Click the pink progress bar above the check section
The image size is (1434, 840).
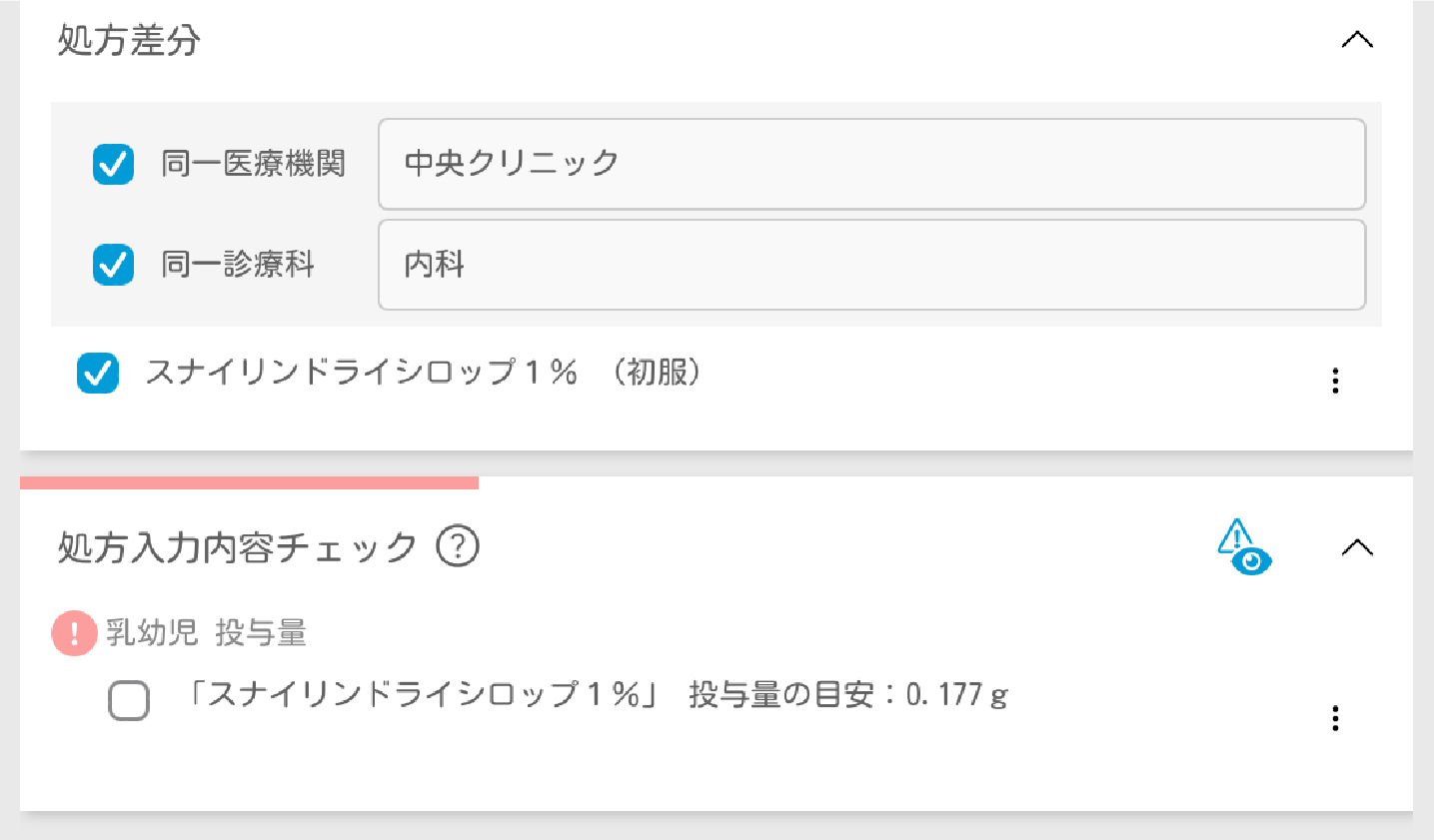249,482
